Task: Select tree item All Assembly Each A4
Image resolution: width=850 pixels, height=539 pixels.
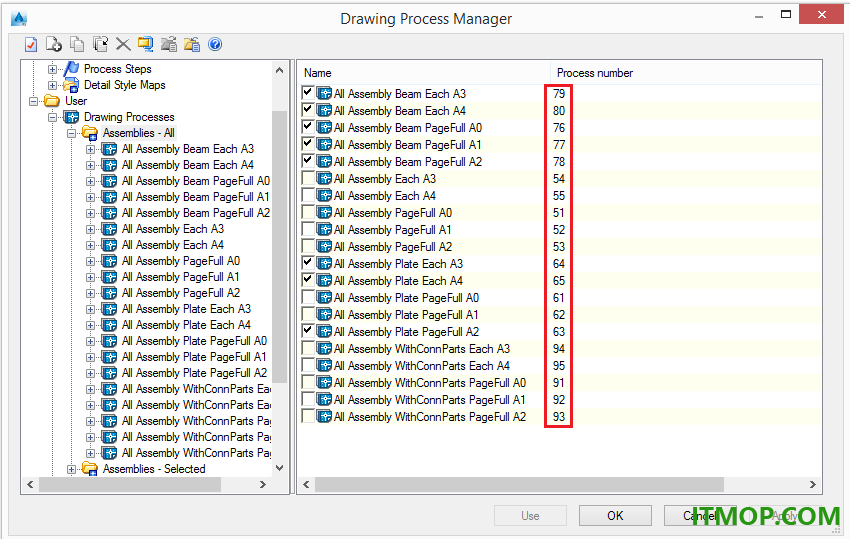Action: click(x=172, y=245)
